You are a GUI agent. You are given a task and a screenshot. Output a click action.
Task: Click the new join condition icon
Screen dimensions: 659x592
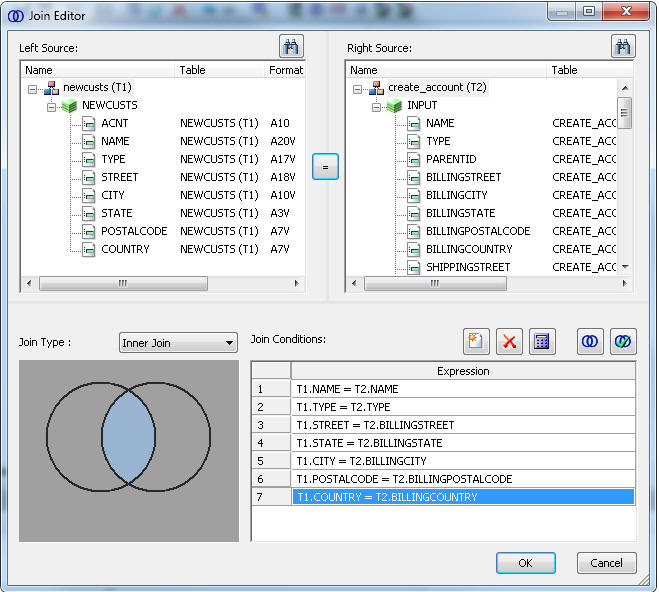pyautogui.click(x=476, y=341)
